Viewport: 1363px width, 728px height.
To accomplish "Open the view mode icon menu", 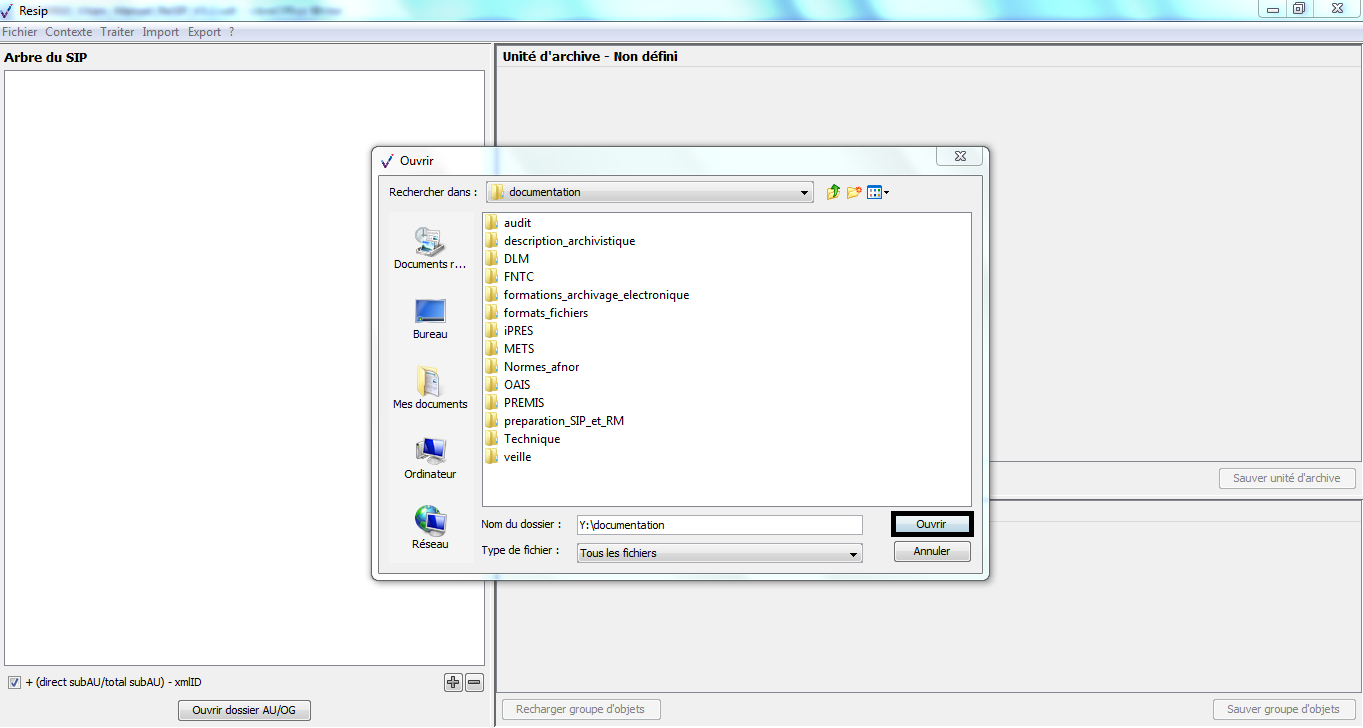I will coord(877,192).
